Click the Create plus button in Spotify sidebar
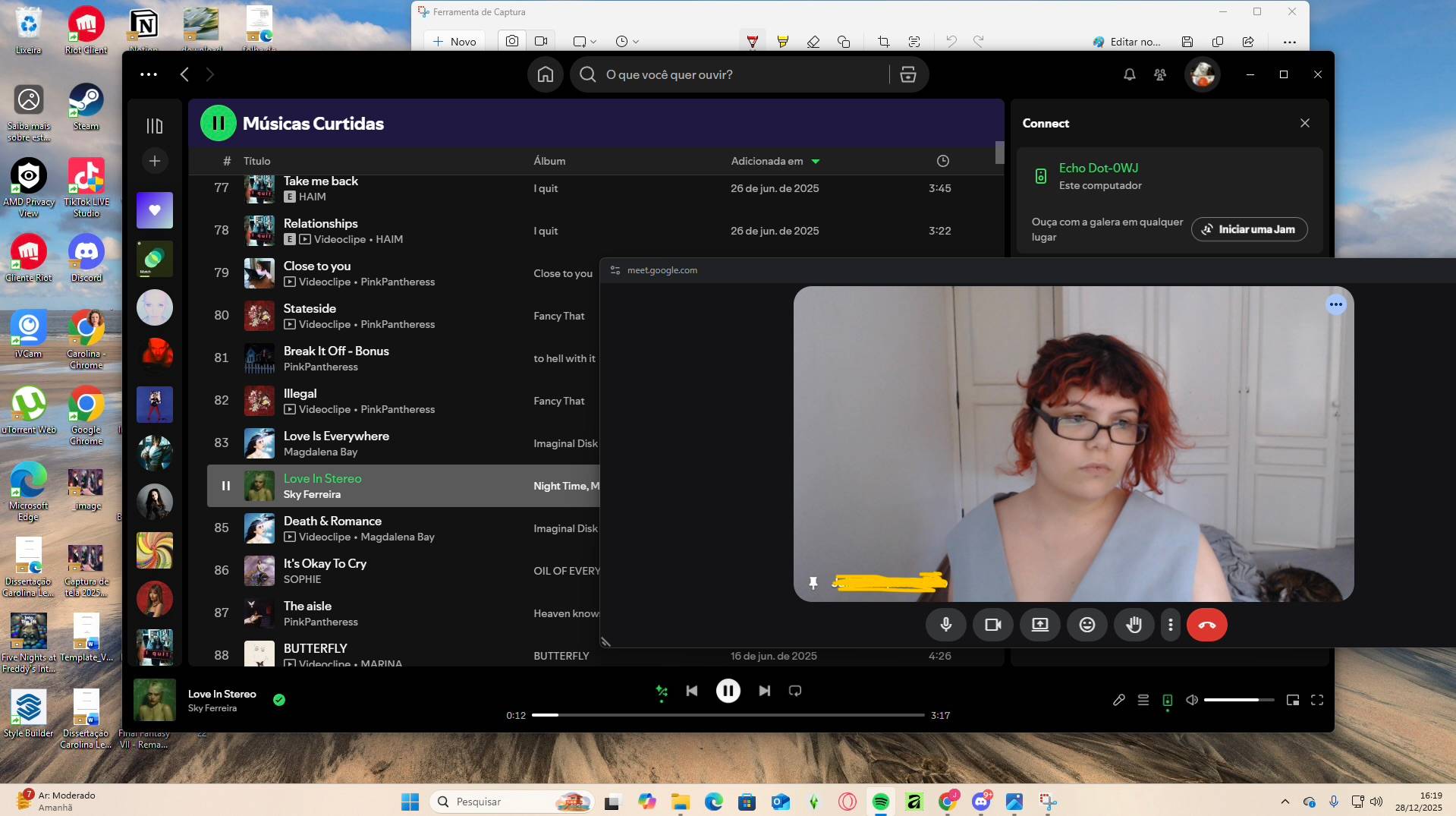Image resolution: width=1456 pixels, height=816 pixels. tap(155, 161)
